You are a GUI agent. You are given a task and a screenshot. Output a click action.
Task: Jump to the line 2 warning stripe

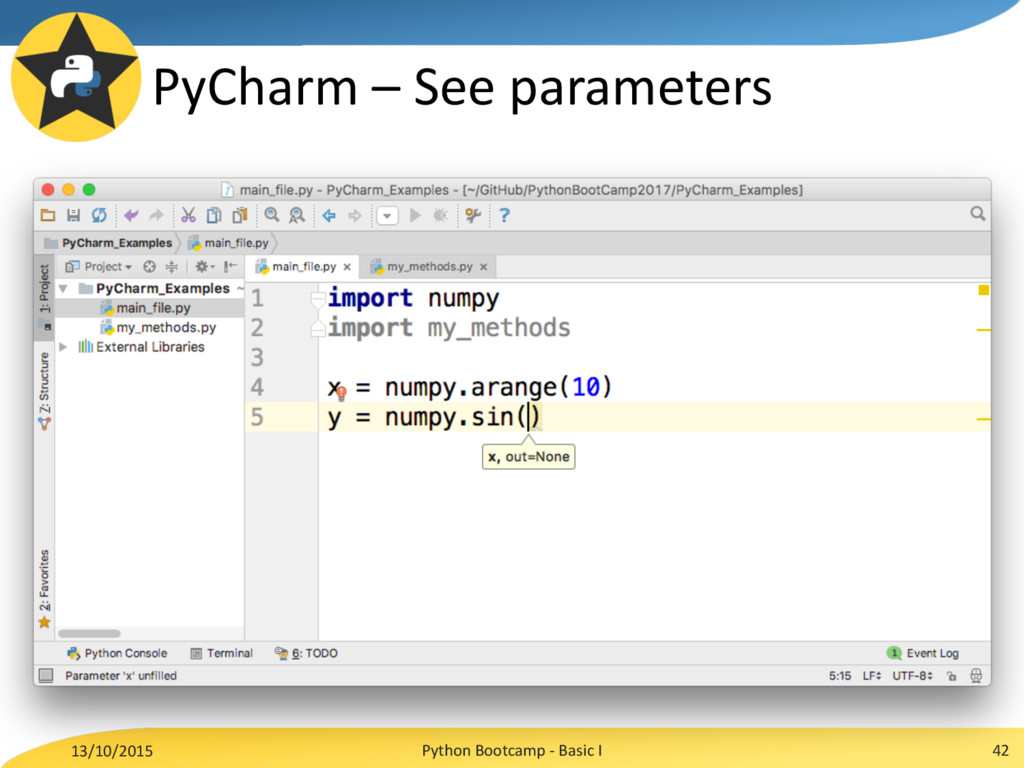tap(984, 330)
